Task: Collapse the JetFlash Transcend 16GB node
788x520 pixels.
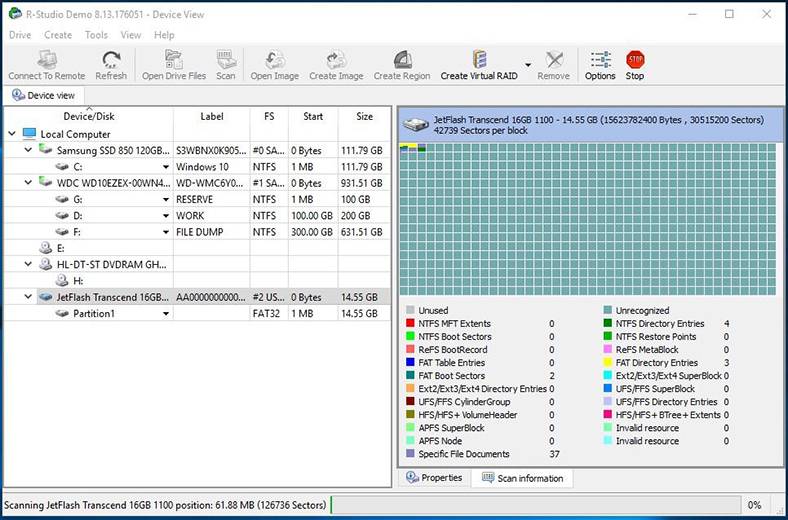Action: 28,296
